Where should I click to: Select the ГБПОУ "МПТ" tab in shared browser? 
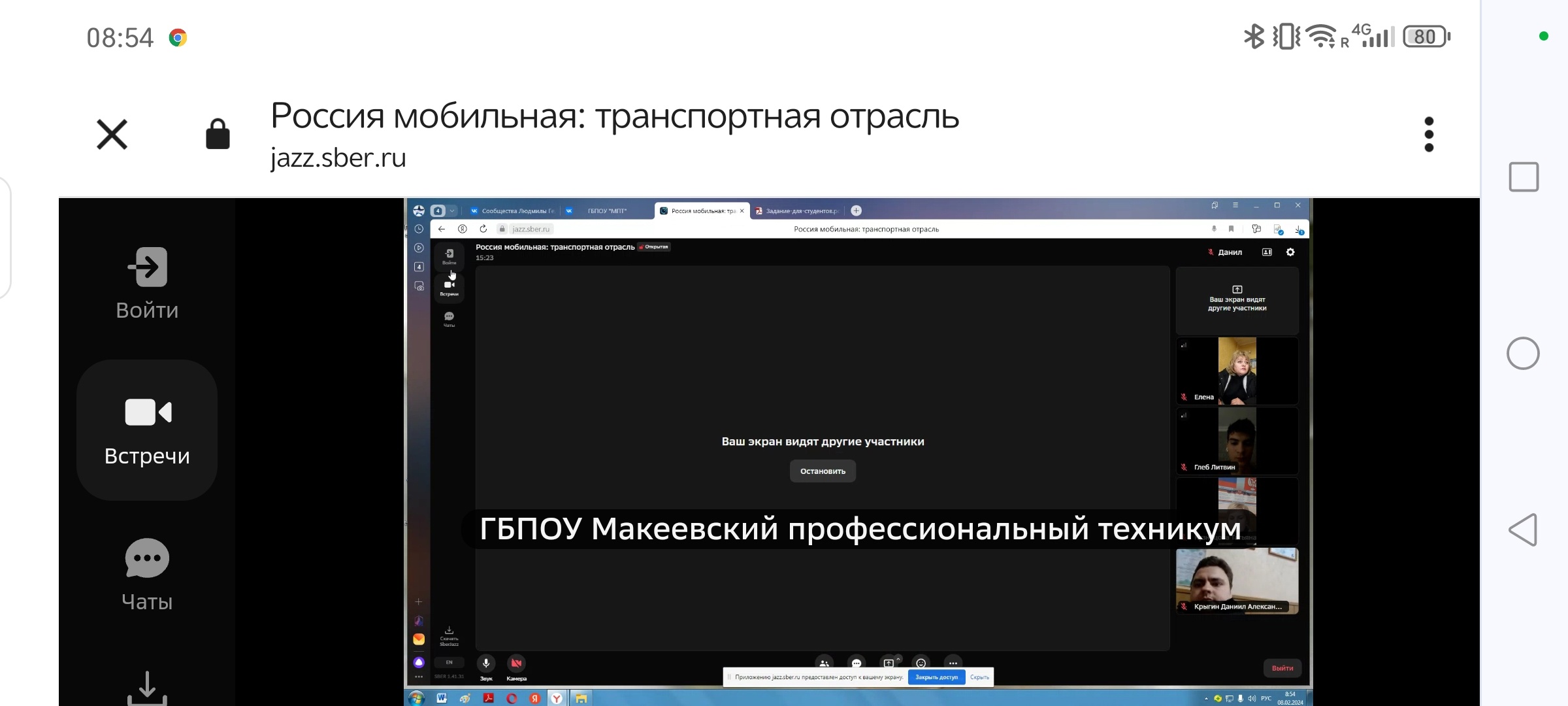pos(606,210)
